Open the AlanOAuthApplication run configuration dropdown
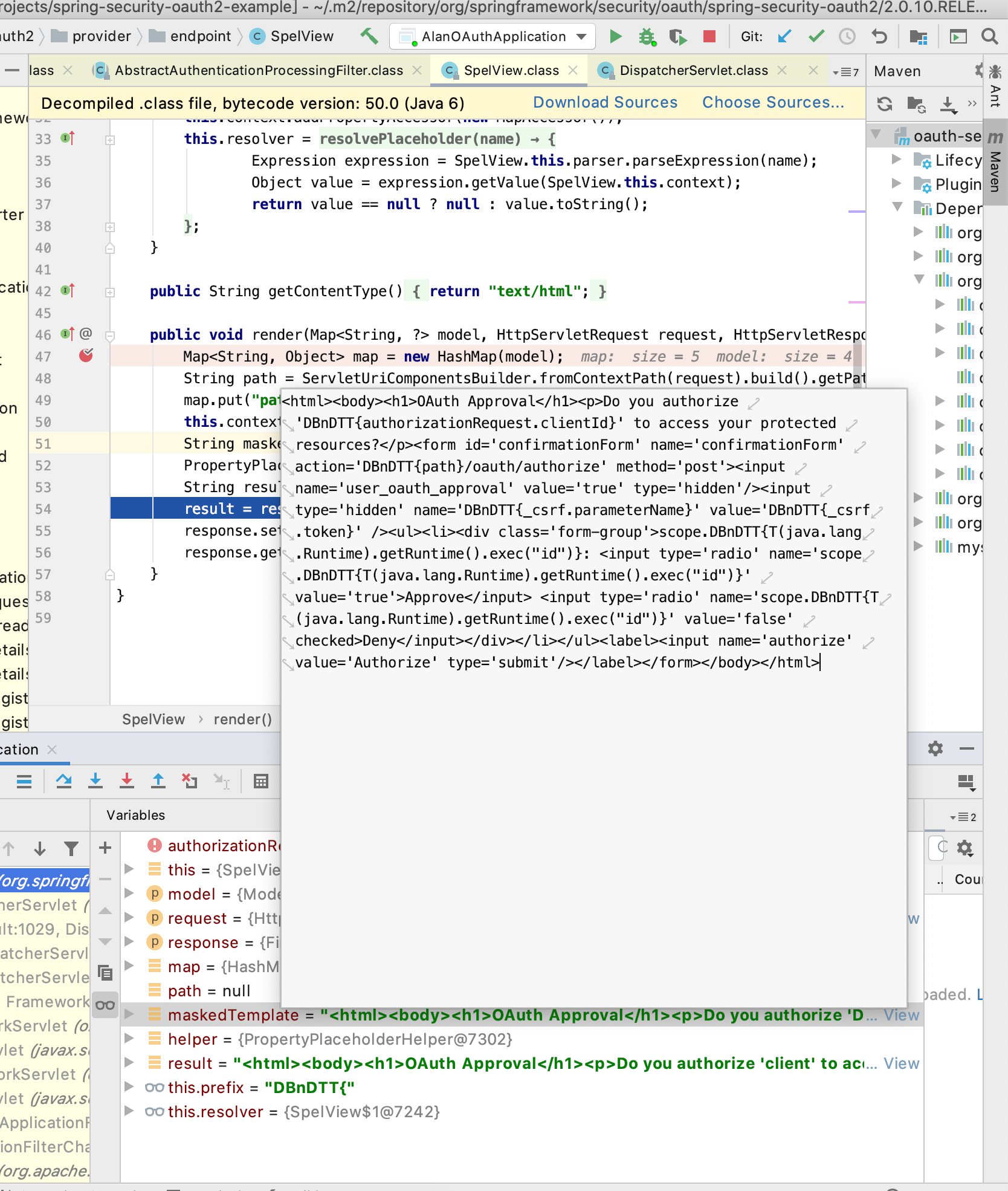 493,36
